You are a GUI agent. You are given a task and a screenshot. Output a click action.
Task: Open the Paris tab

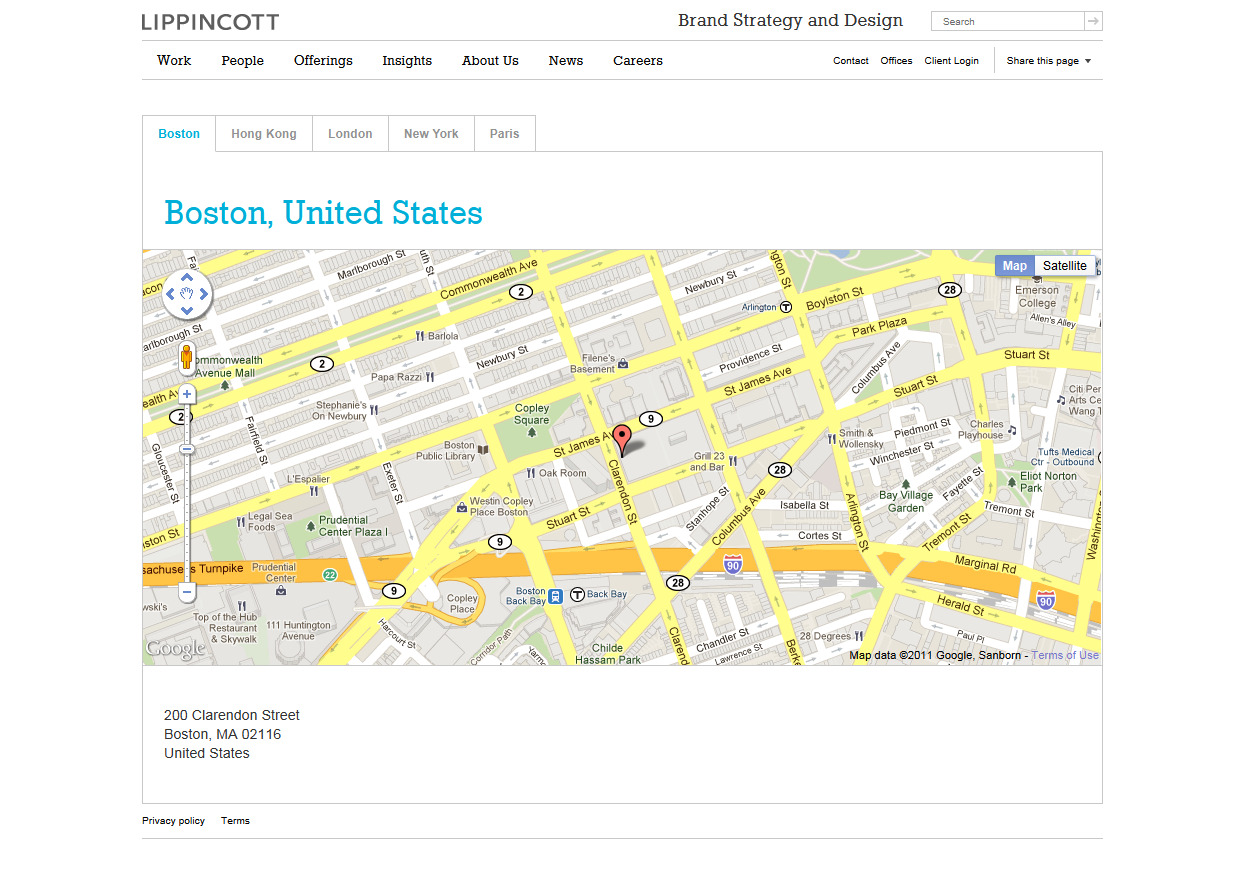505,134
